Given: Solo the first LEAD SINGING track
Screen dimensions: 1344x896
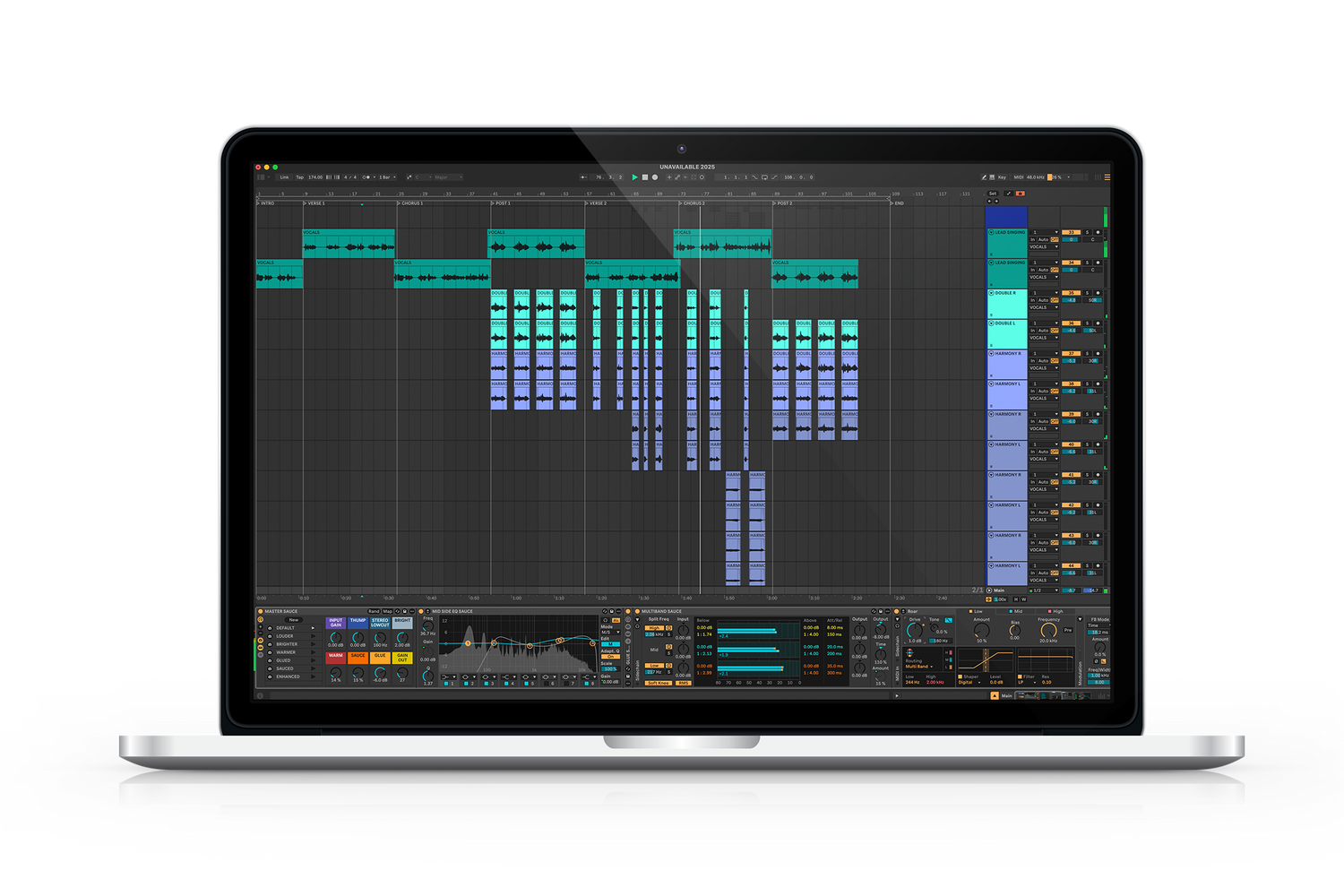Looking at the screenshot, I should [x=1088, y=232].
